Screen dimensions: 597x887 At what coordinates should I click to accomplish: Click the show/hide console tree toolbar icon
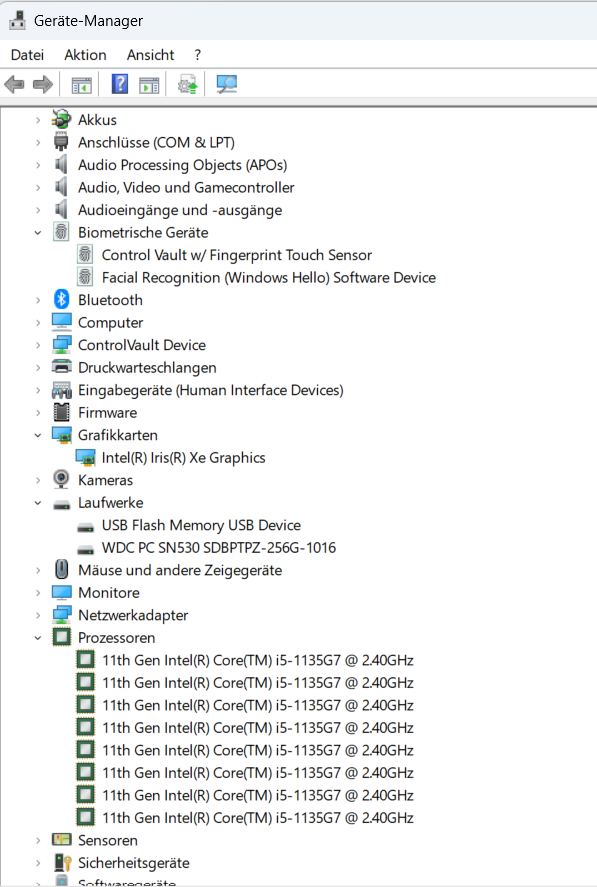(81, 85)
